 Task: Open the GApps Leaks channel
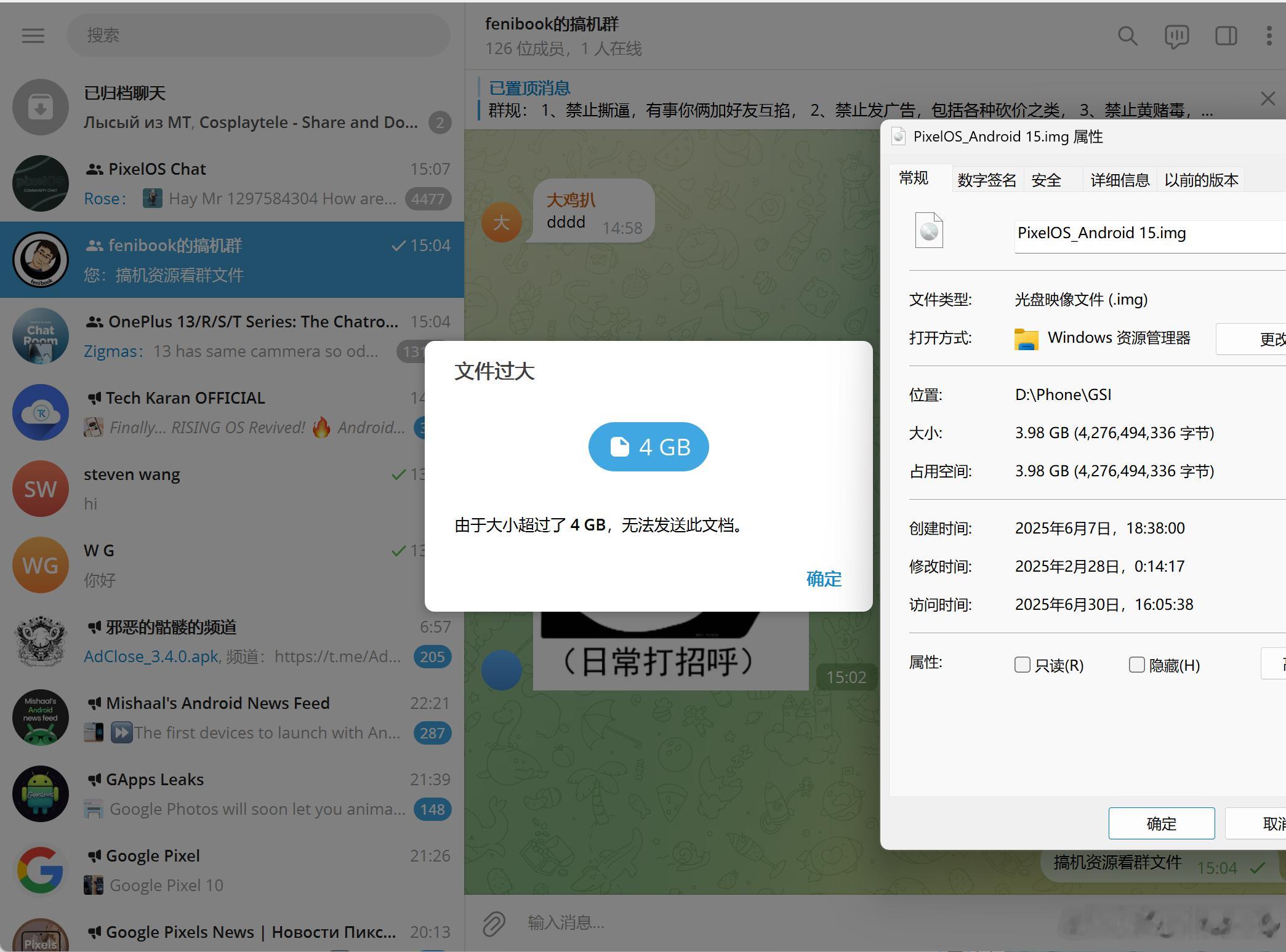click(232, 794)
